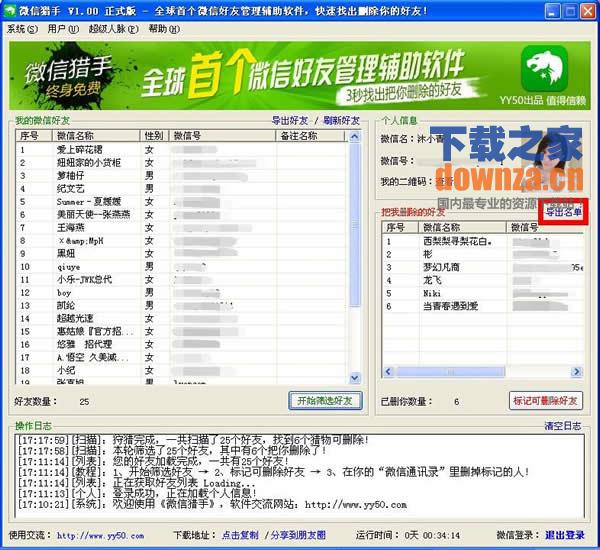Open the yy50.com link in footer

click(x=101, y=535)
